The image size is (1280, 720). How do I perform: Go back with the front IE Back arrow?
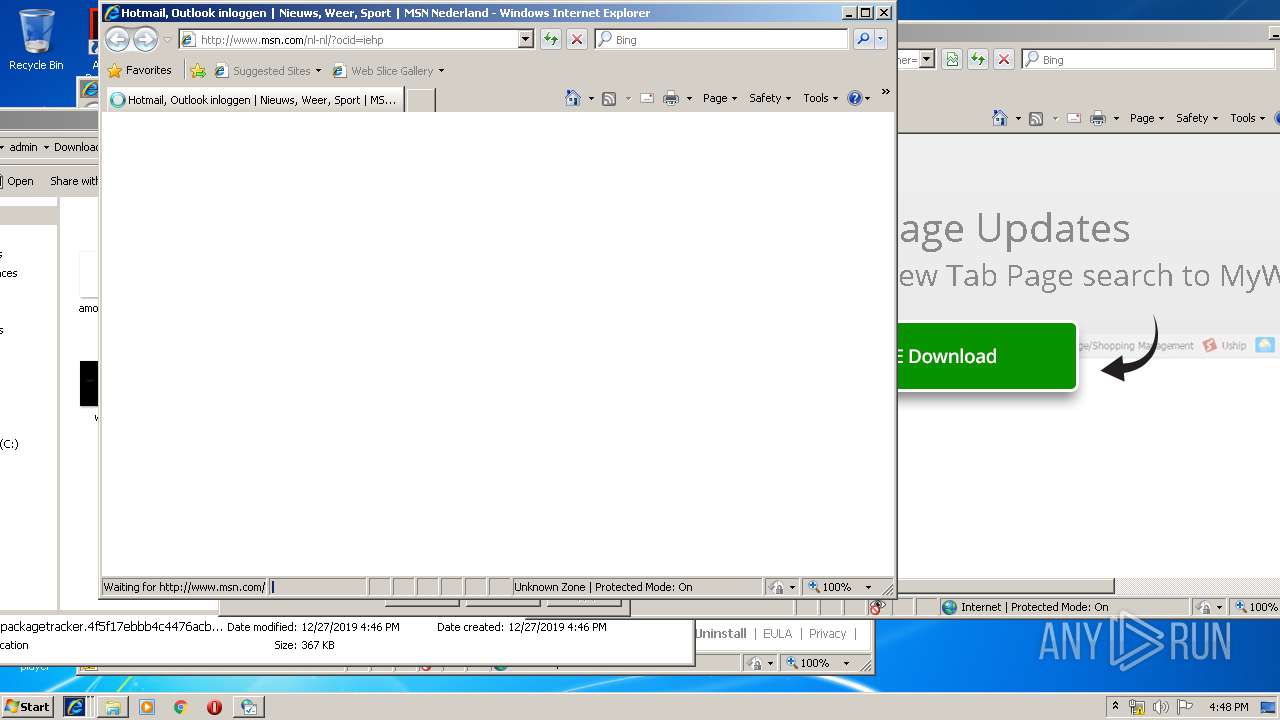pyautogui.click(x=118, y=39)
